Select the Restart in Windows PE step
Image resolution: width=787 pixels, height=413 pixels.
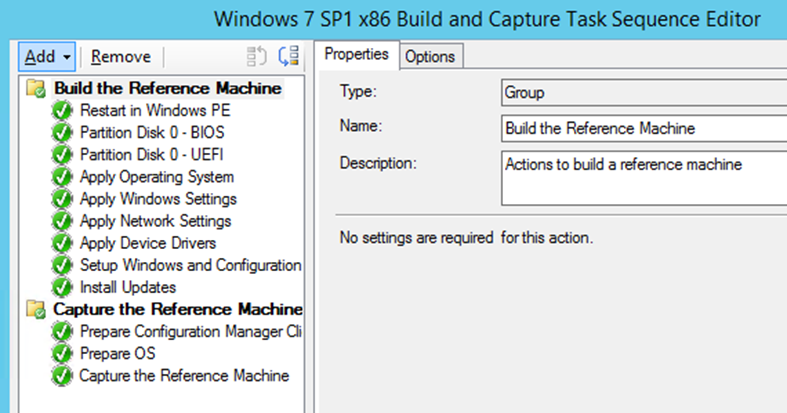[x=155, y=110]
